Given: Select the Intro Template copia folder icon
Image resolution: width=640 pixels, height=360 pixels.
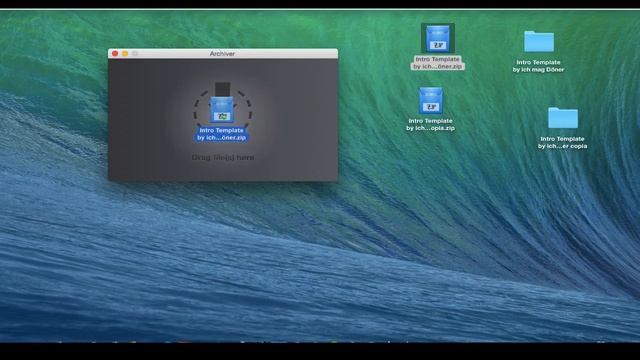Looking at the screenshot, I should (563, 118).
